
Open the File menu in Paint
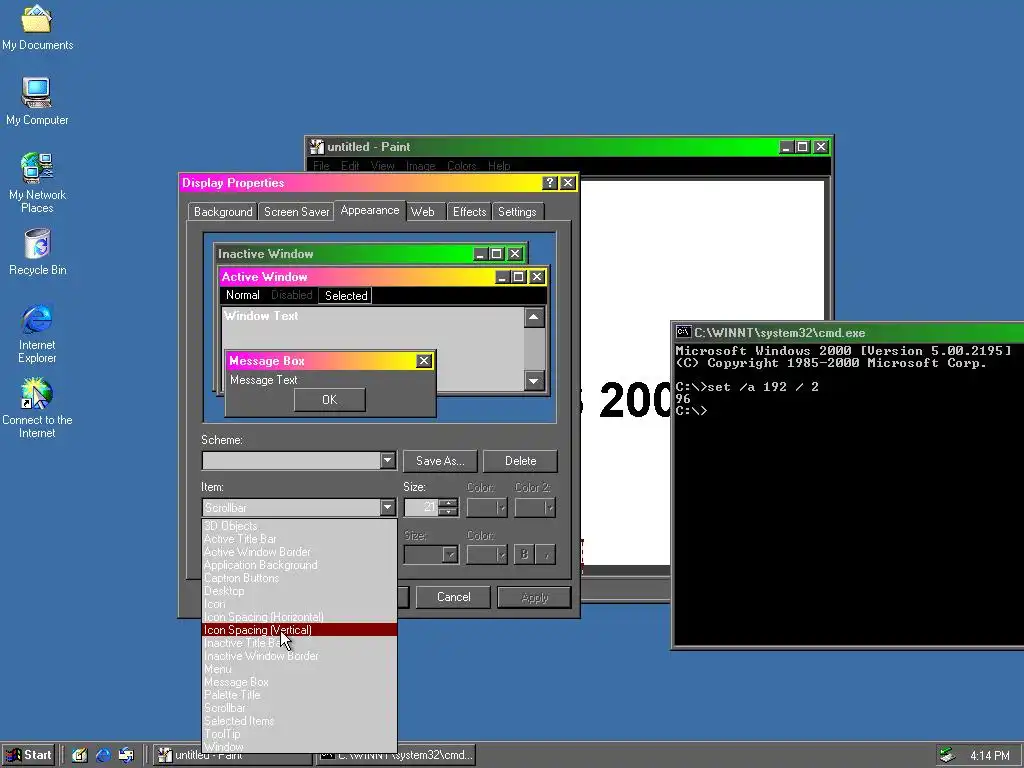pyautogui.click(x=321, y=166)
